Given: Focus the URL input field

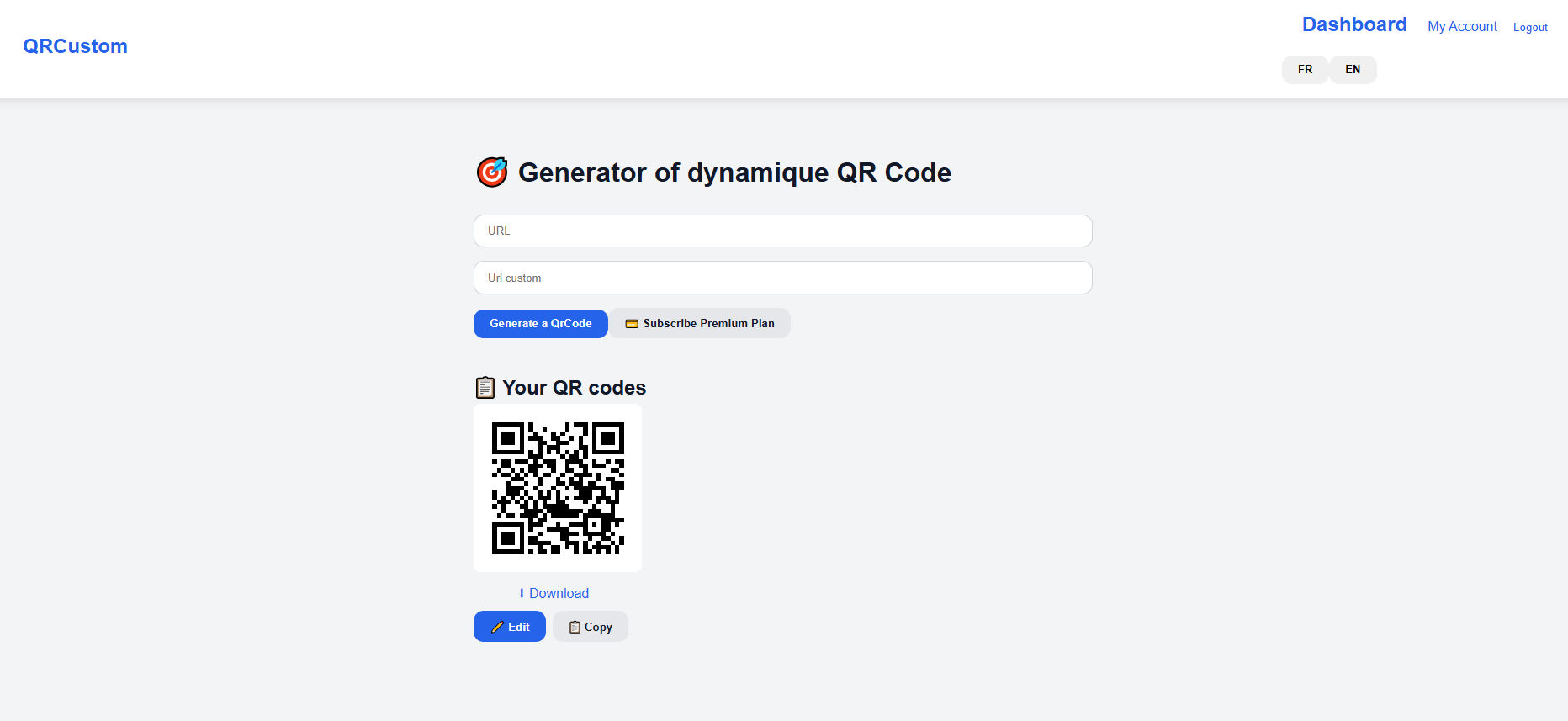Looking at the screenshot, I should (782, 231).
